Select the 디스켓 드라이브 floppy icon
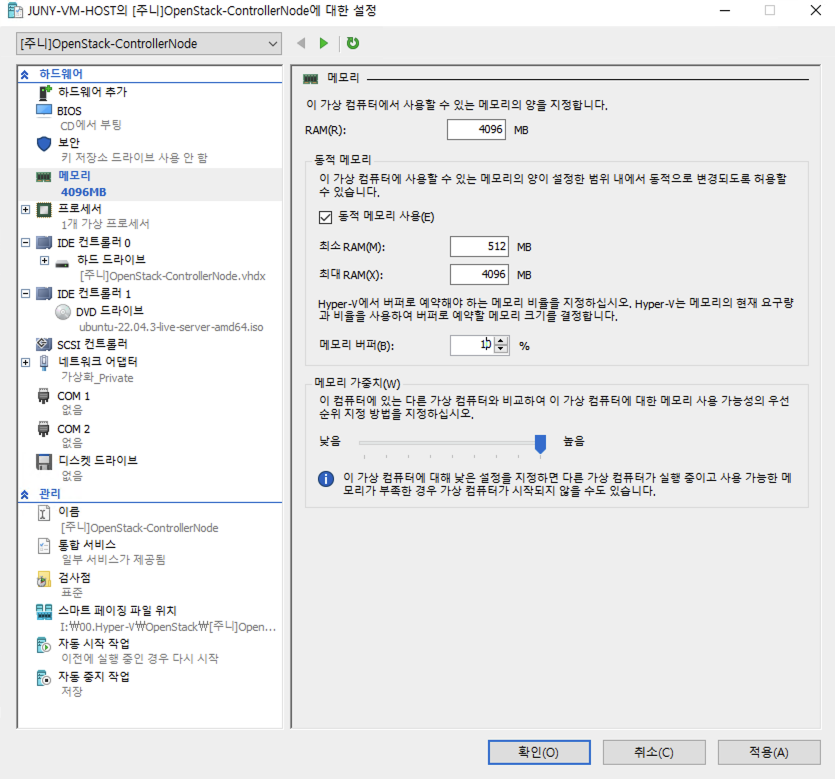The width and height of the screenshot is (835, 779). 44,462
